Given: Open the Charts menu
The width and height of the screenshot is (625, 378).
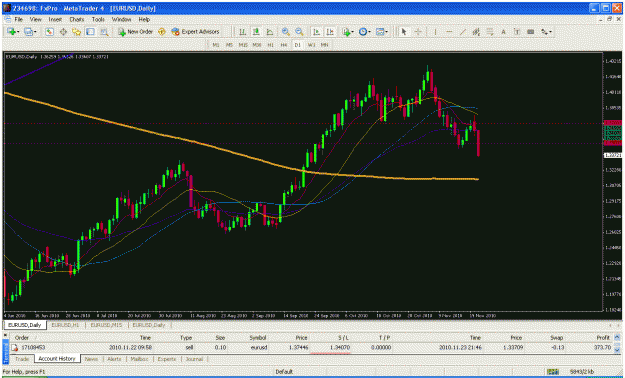Looking at the screenshot, I should (77, 19).
